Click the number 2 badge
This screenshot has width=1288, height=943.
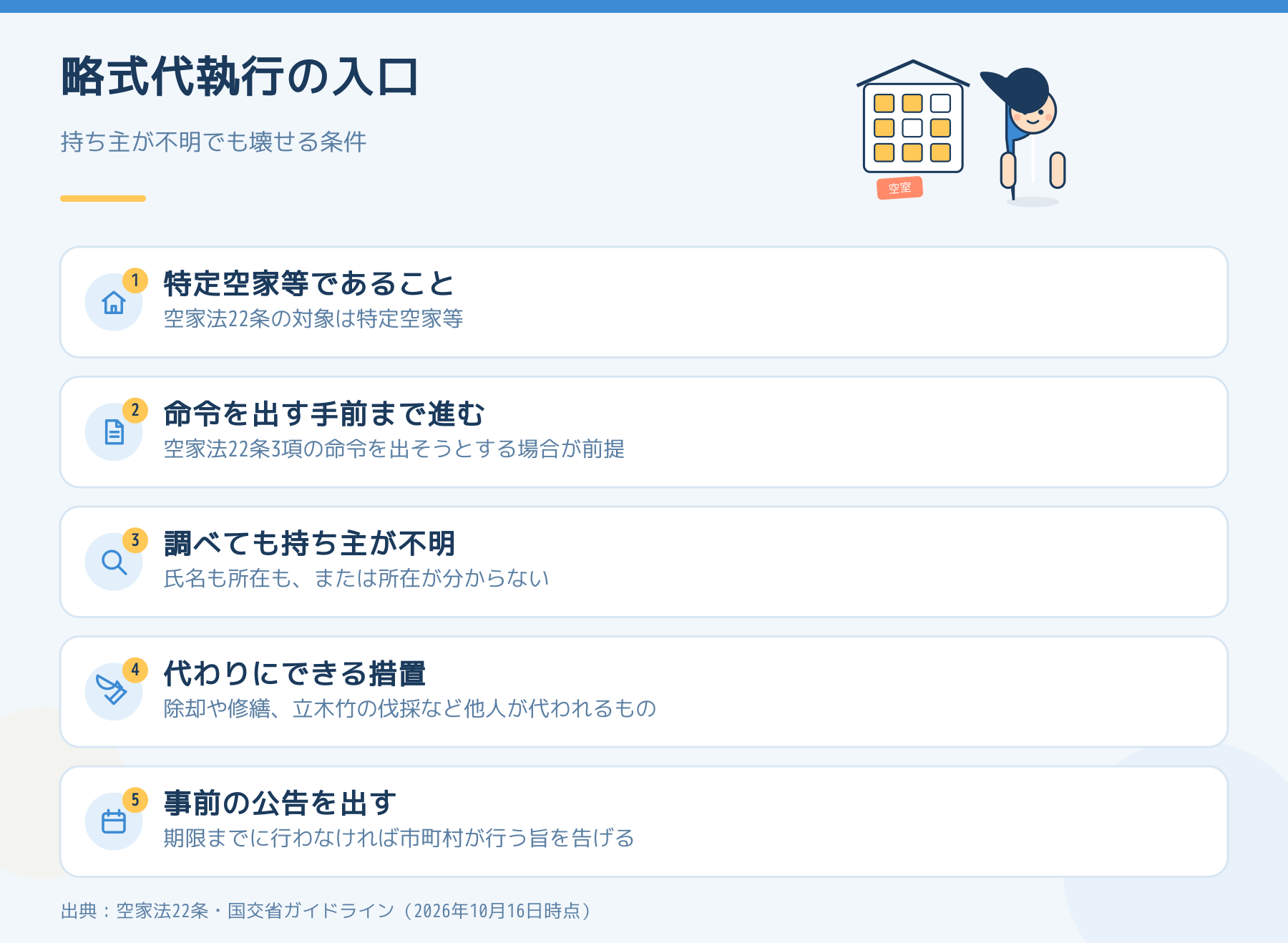135,411
